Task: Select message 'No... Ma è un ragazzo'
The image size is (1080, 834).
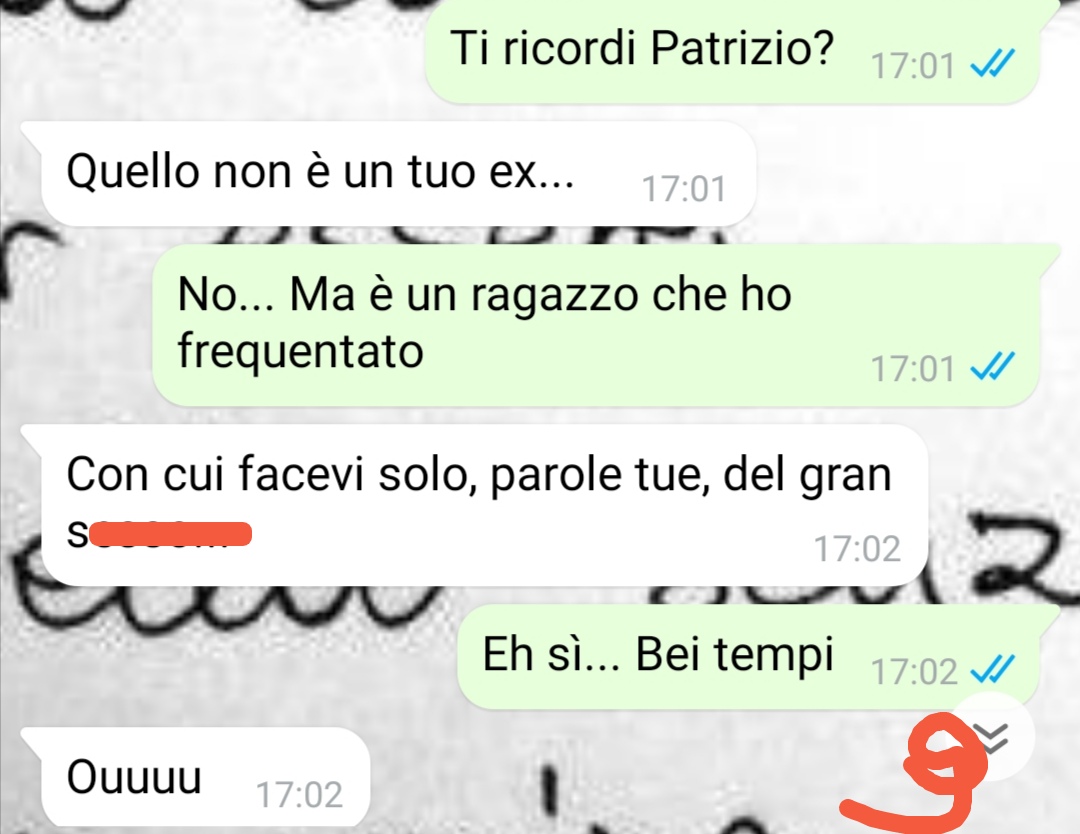Action: tap(596, 324)
